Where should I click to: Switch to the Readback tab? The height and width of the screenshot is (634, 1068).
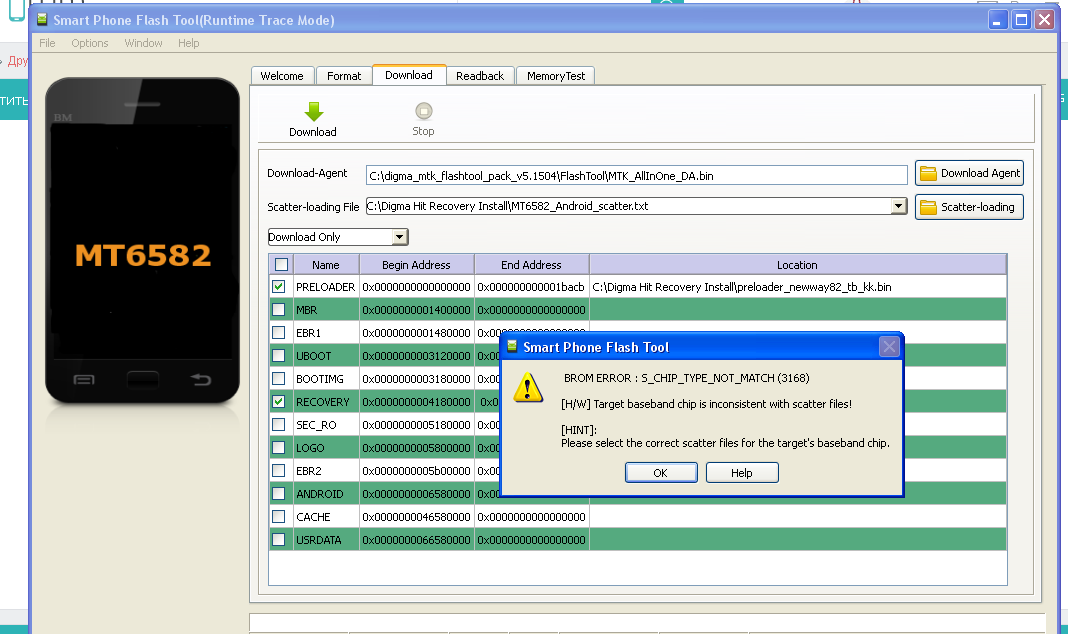[x=480, y=76]
